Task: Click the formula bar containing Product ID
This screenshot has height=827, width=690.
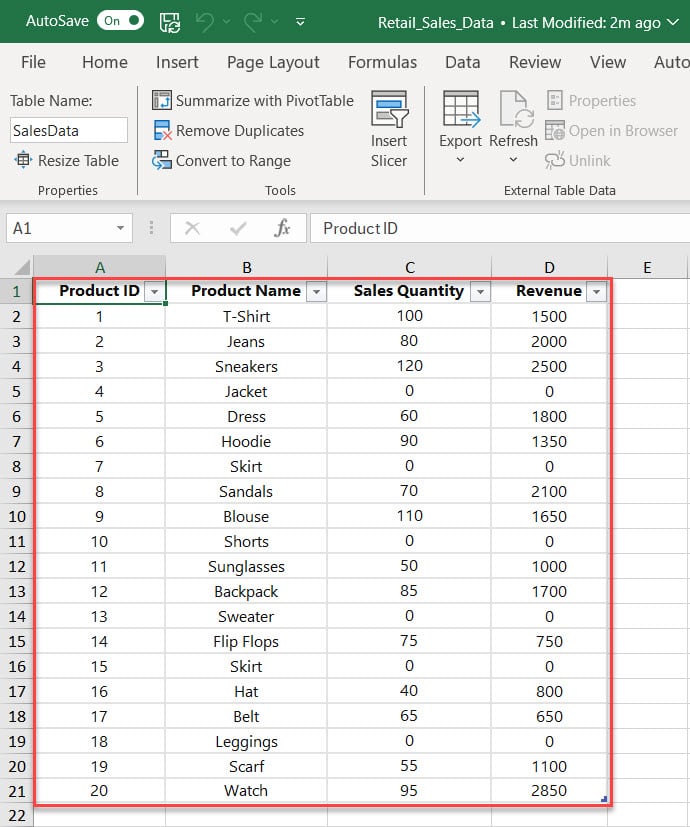Action: (500, 228)
